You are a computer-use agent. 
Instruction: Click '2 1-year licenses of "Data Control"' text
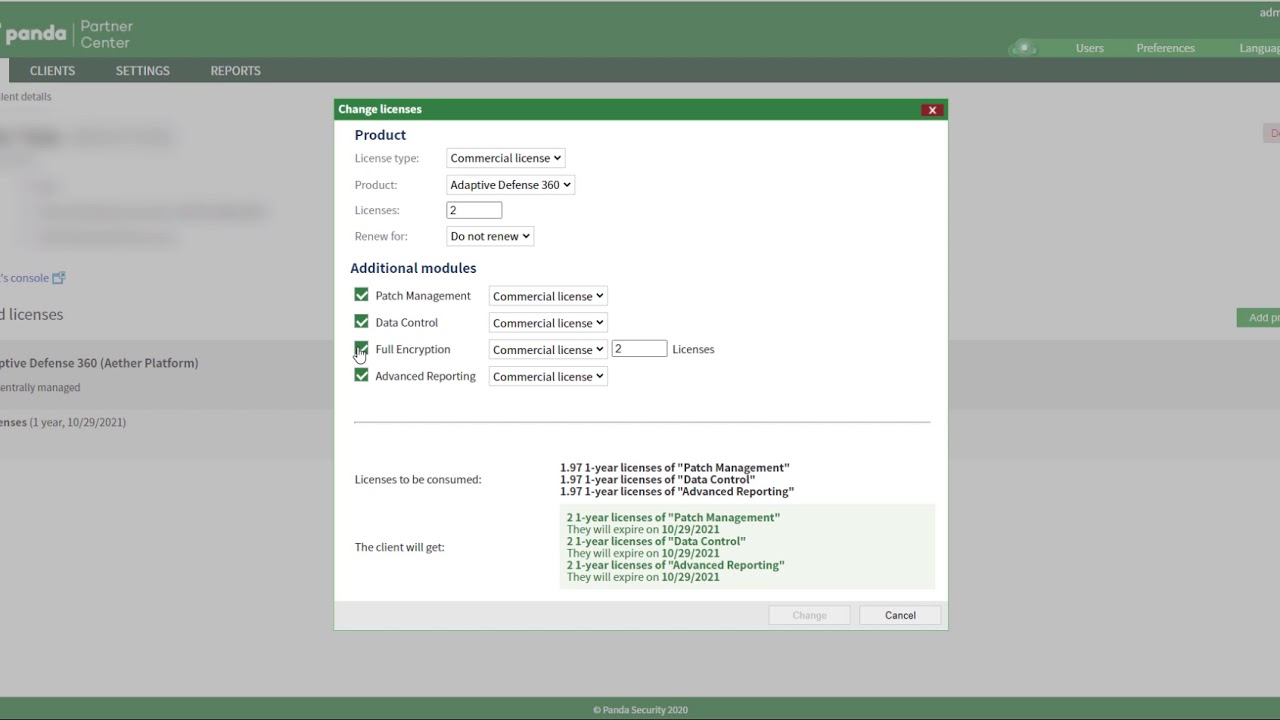[656, 541]
